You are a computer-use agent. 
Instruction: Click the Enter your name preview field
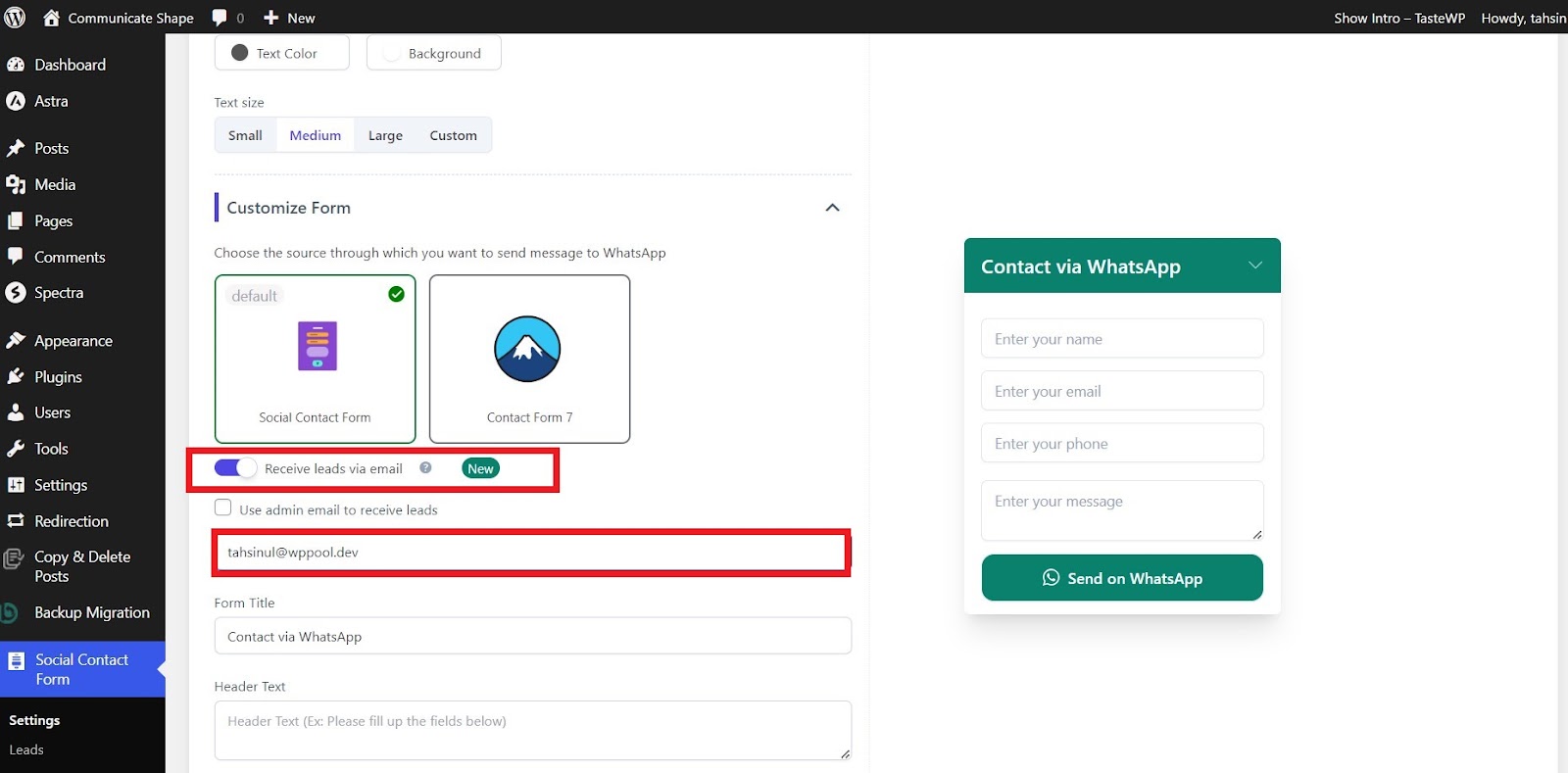1122,338
